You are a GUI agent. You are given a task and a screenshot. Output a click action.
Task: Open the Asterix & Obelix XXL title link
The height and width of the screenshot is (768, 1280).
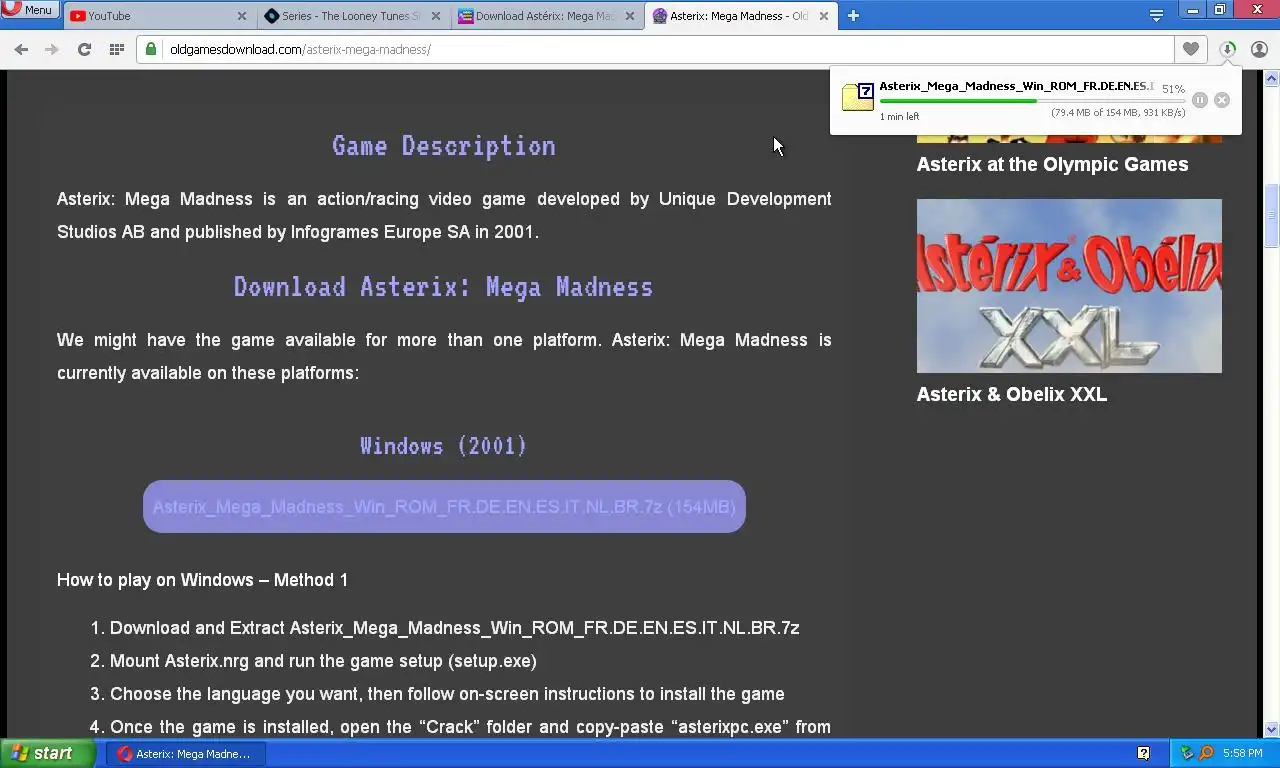(1012, 394)
